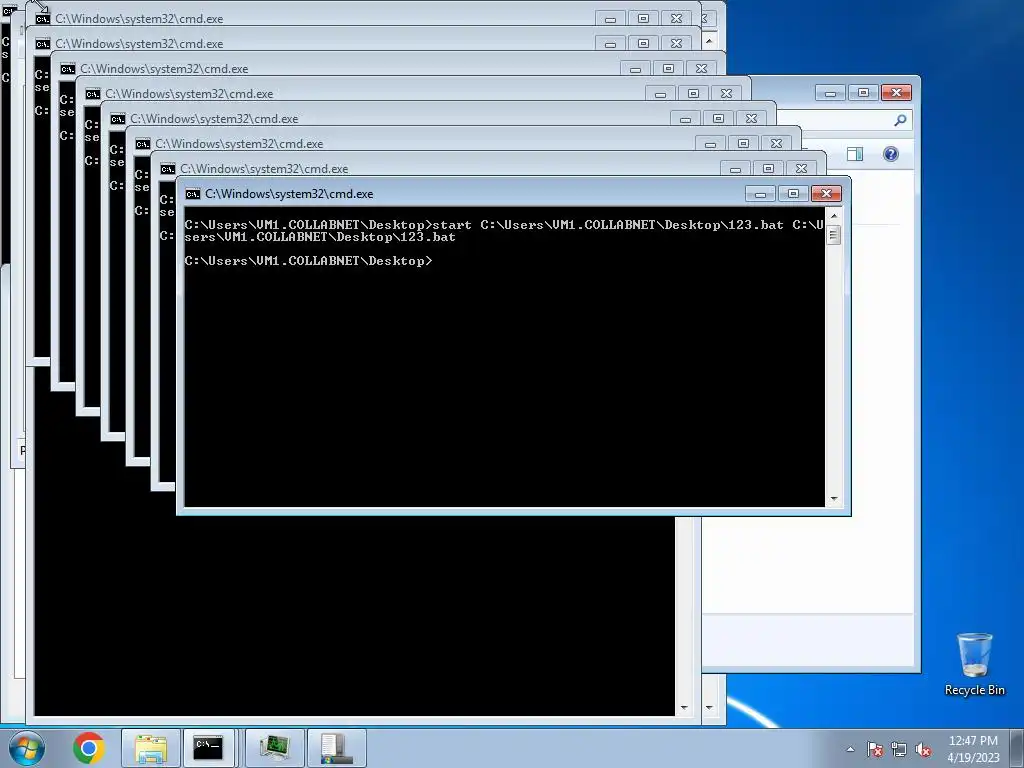Select the Recycle Bin desktop icon
This screenshot has height=768, width=1024.
pos(974,664)
